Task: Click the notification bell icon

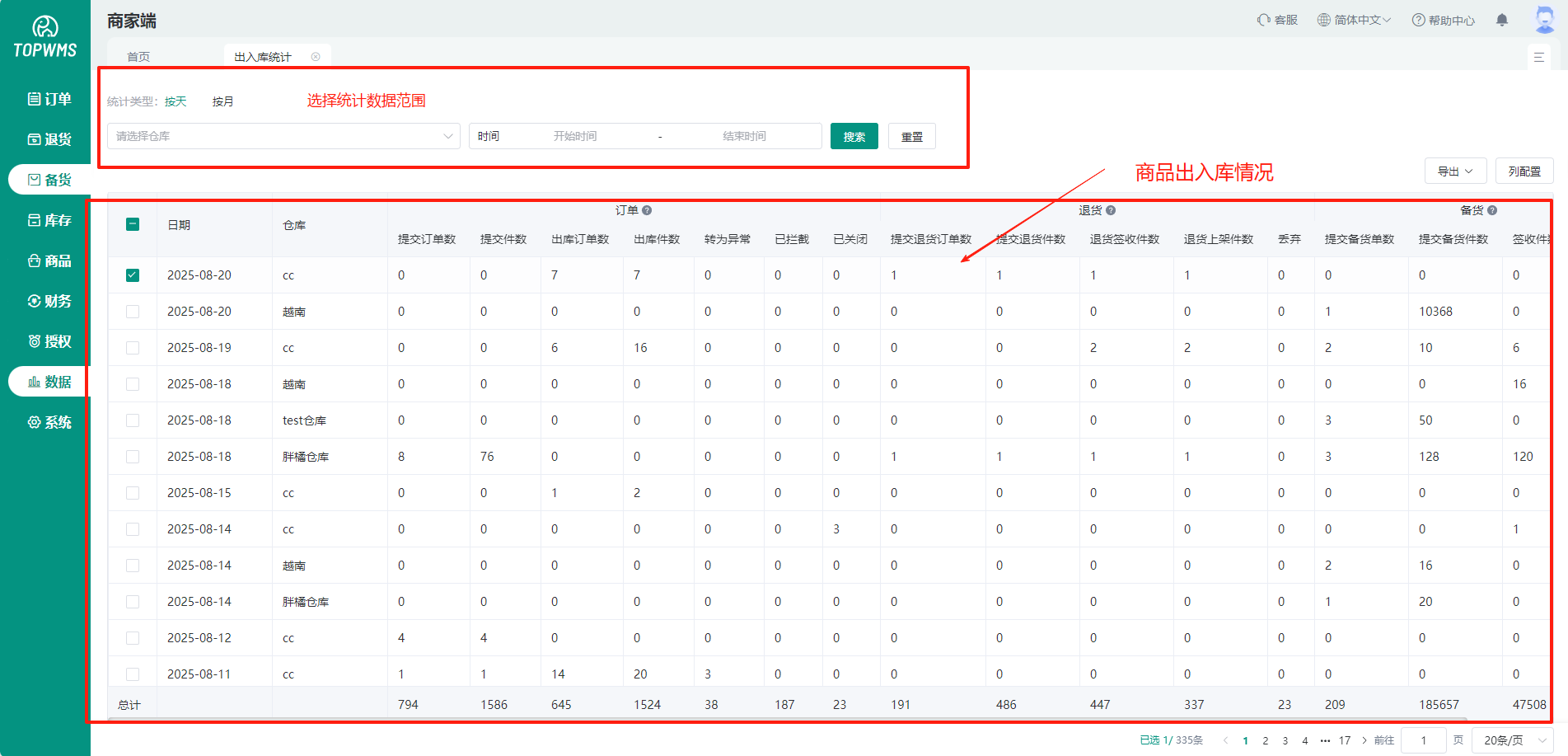Action: (x=1501, y=20)
